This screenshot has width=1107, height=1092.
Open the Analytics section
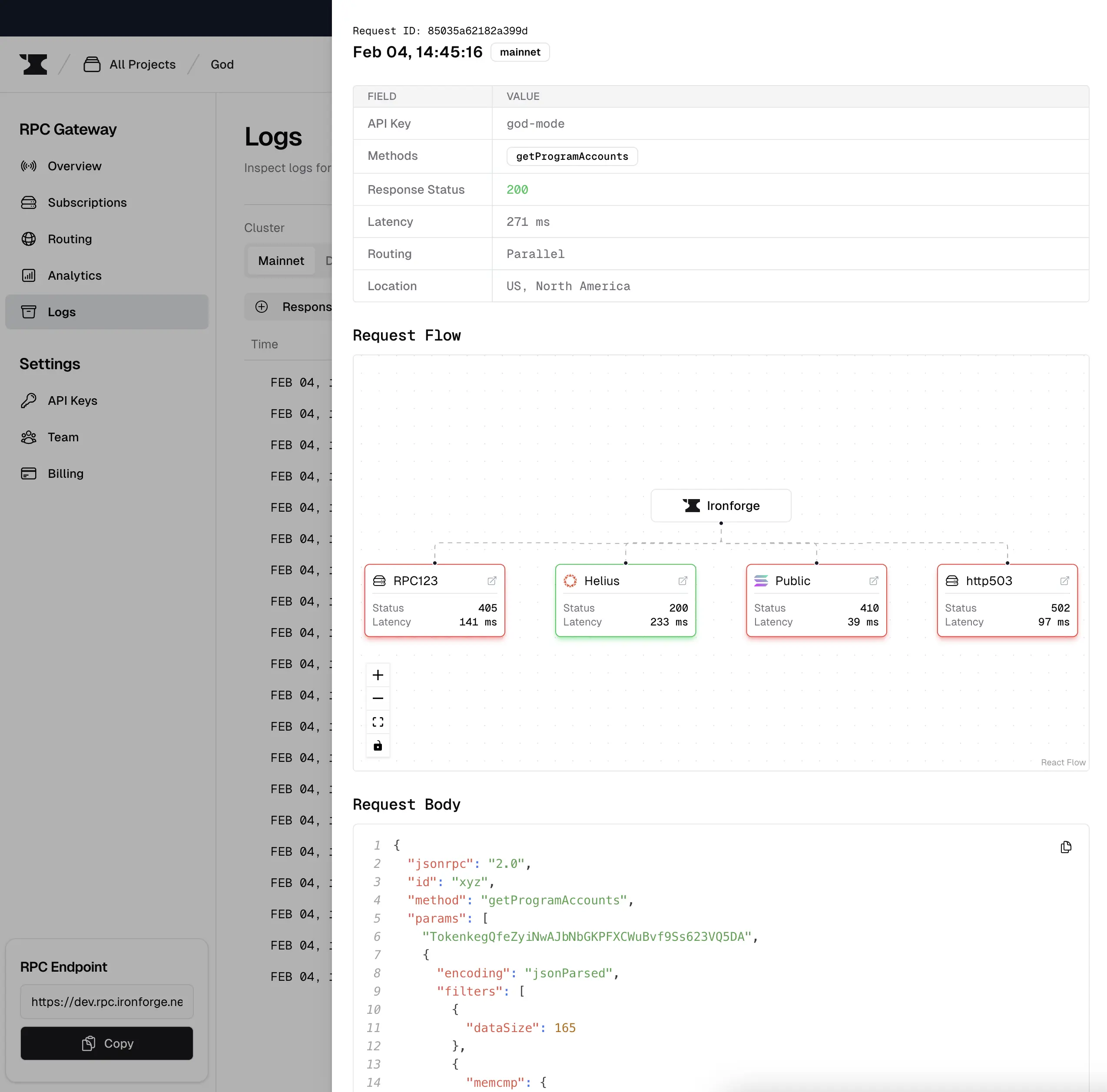coord(74,275)
